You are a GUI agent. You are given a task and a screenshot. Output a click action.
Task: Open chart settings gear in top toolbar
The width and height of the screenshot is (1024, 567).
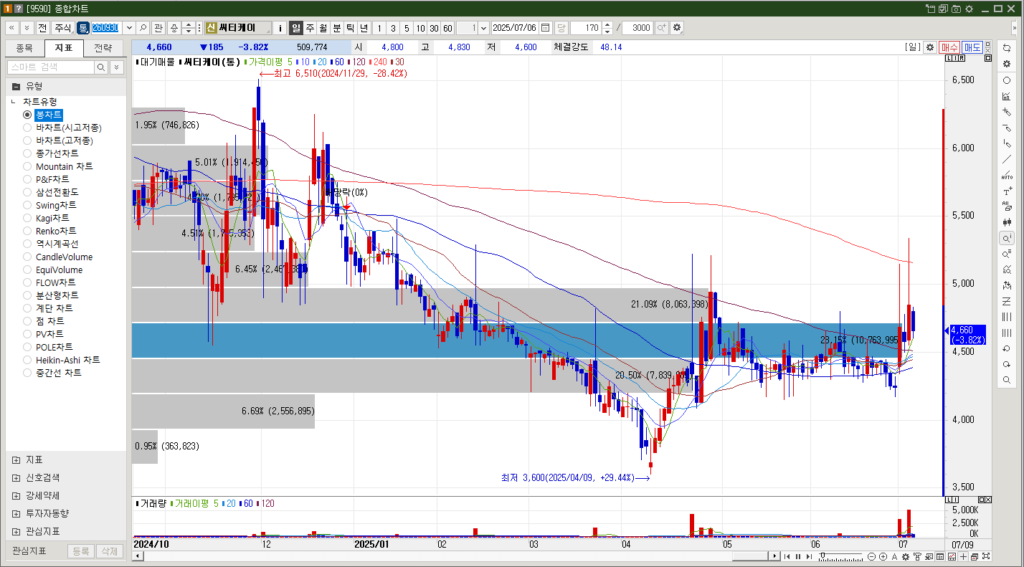677,28
